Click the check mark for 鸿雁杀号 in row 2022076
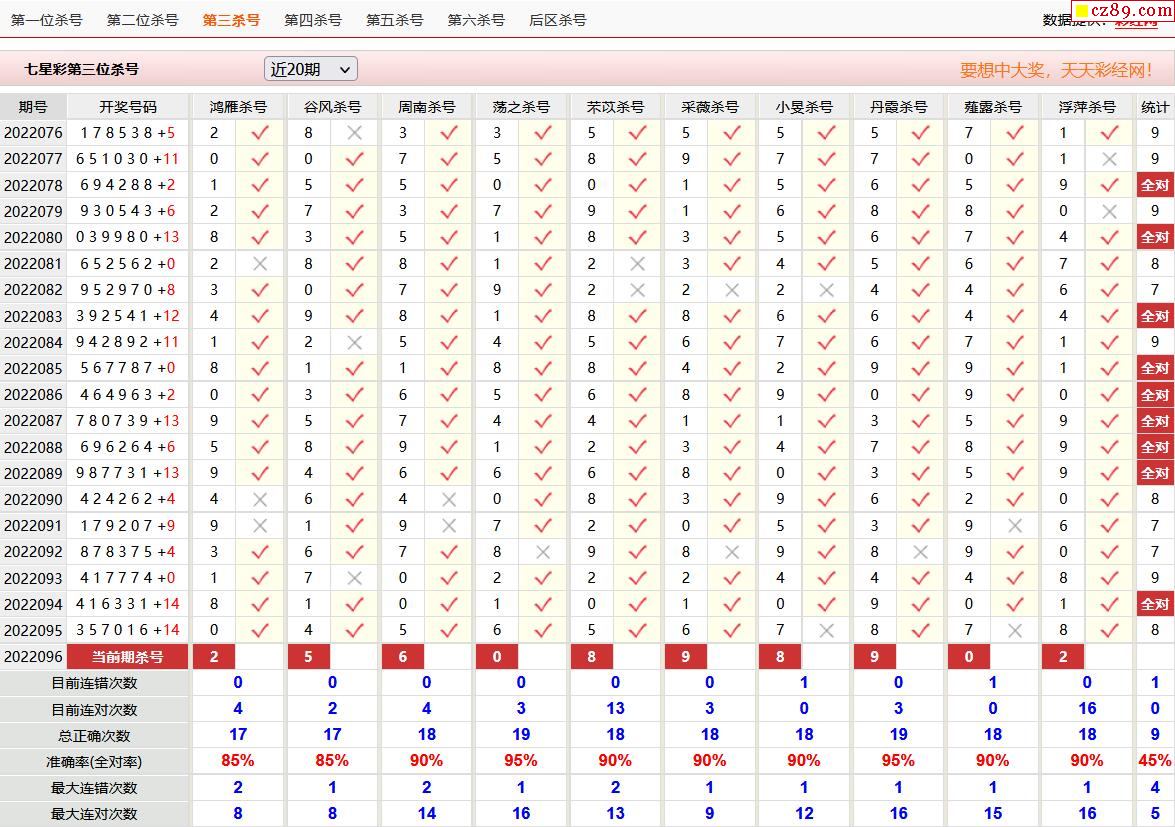 point(260,133)
